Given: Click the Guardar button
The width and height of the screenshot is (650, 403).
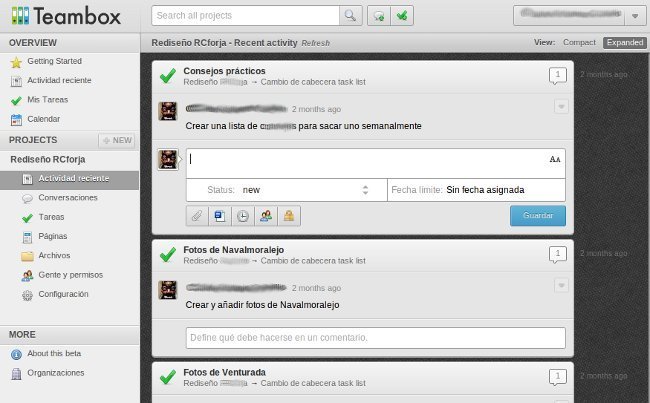Looking at the screenshot, I should coord(538,216).
